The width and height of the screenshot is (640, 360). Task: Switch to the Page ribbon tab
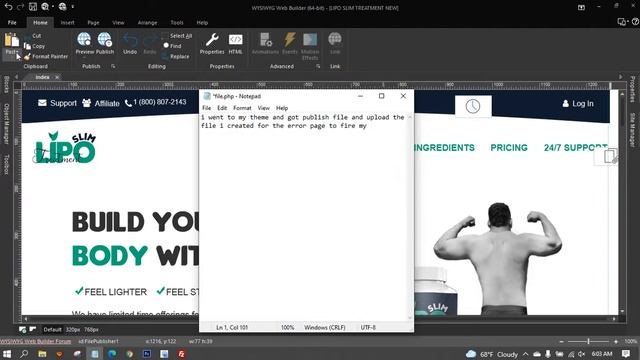click(93, 22)
